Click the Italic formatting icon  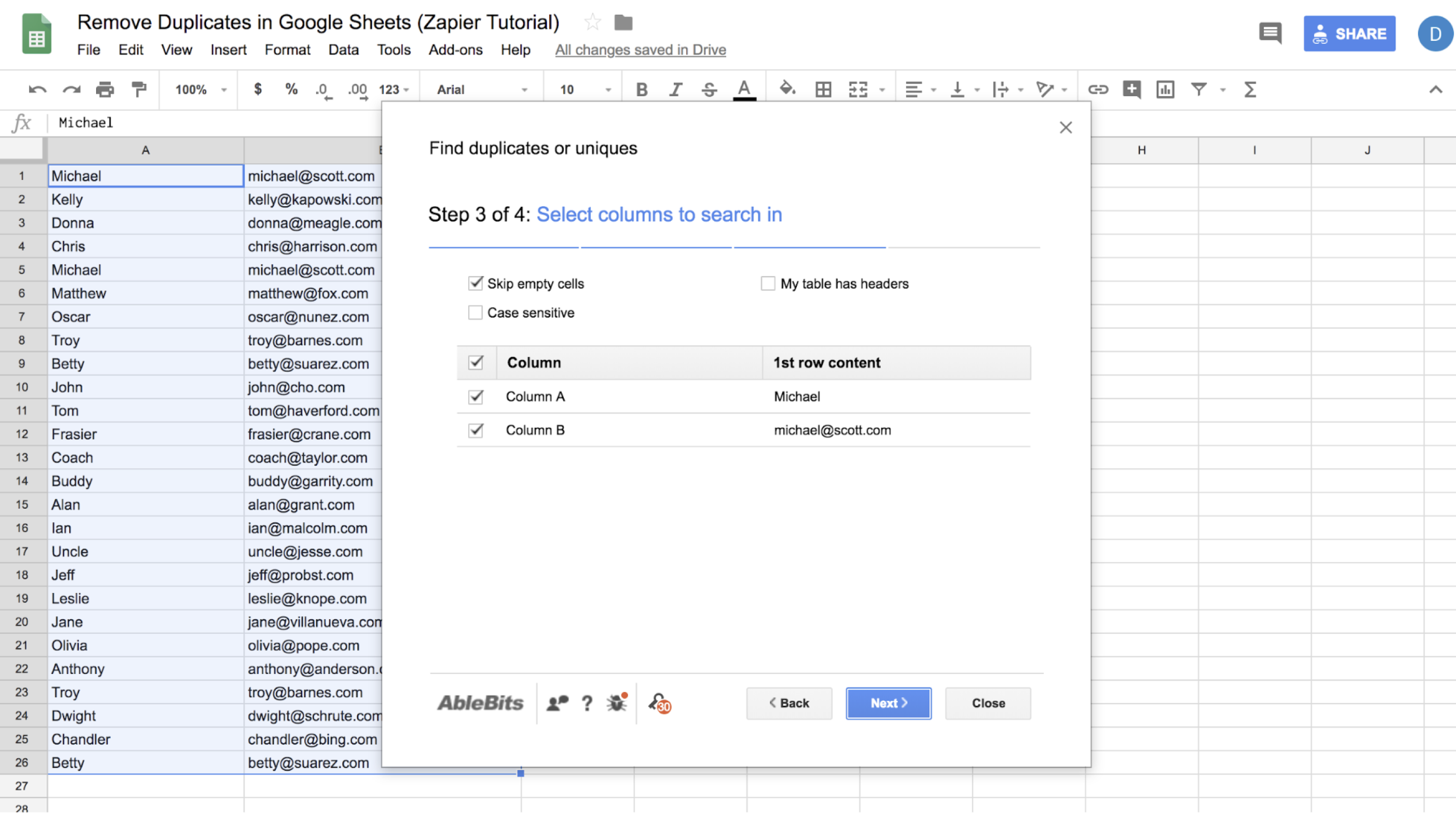point(674,89)
